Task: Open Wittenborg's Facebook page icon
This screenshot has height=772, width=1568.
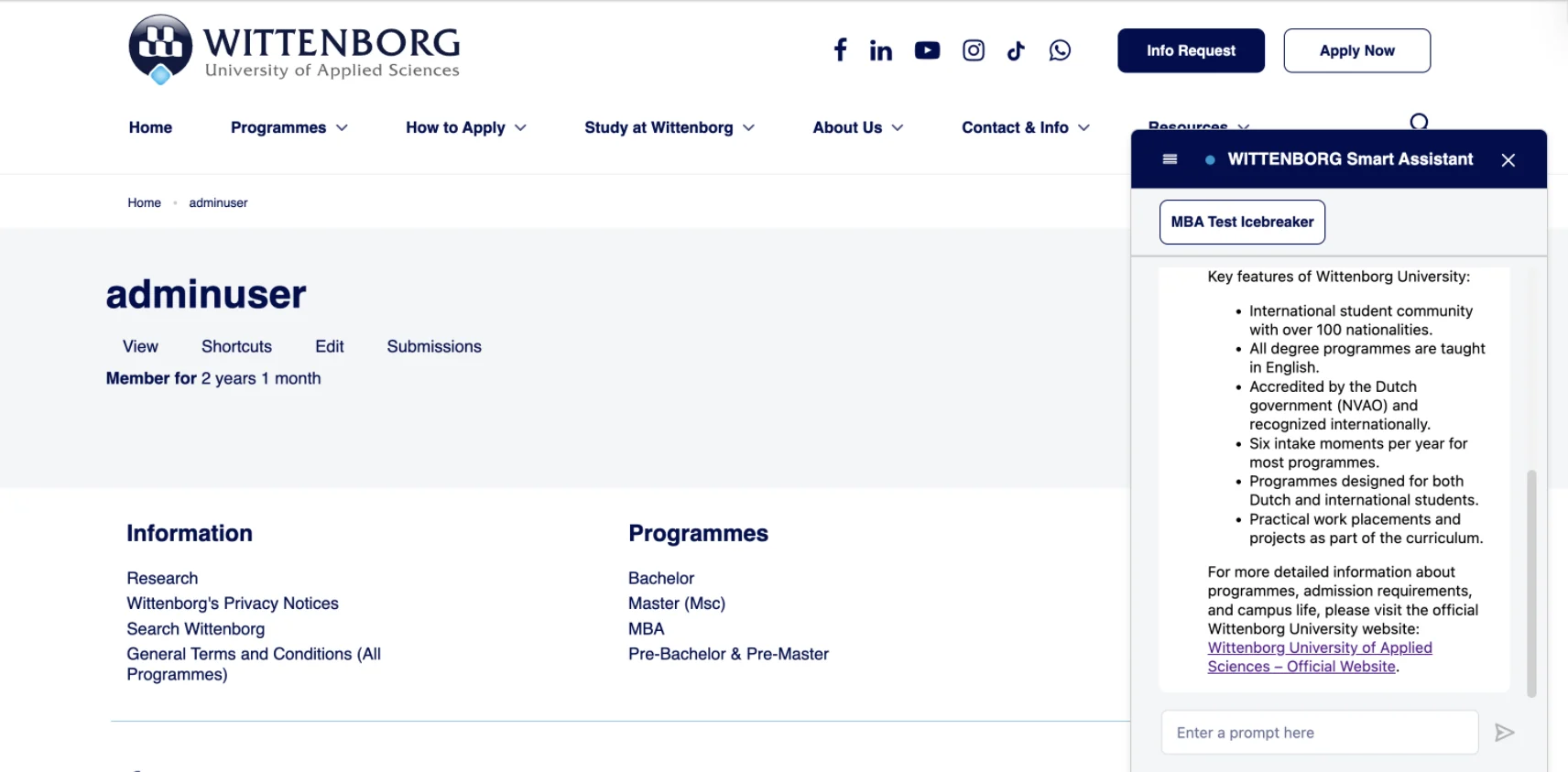Action: tap(840, 50)
